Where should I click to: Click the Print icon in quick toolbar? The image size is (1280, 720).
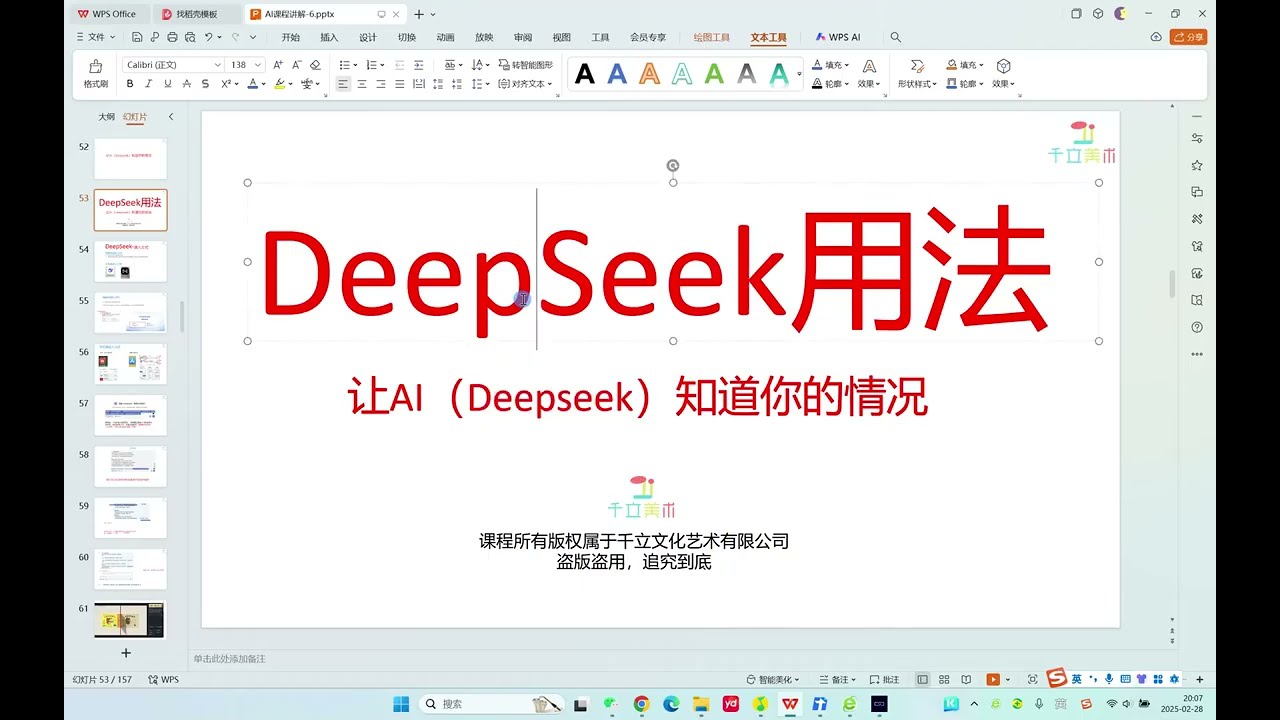(173, 37)
